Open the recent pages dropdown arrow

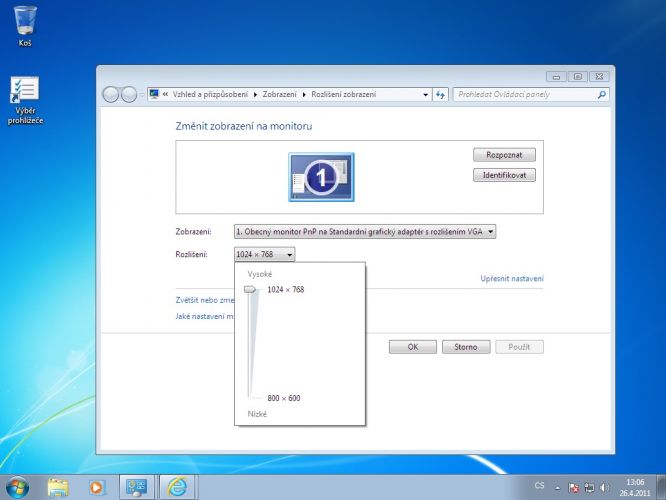coord(141,95)
